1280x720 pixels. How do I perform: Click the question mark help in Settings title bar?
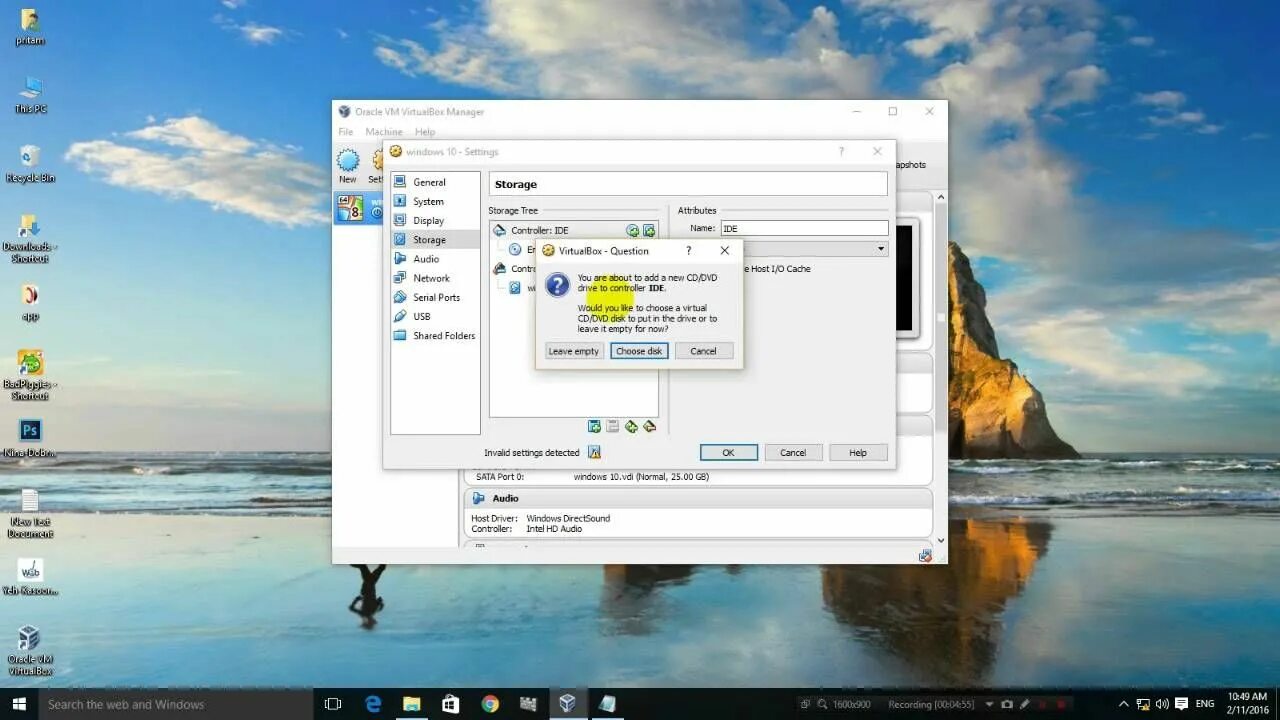coord(841,152)
